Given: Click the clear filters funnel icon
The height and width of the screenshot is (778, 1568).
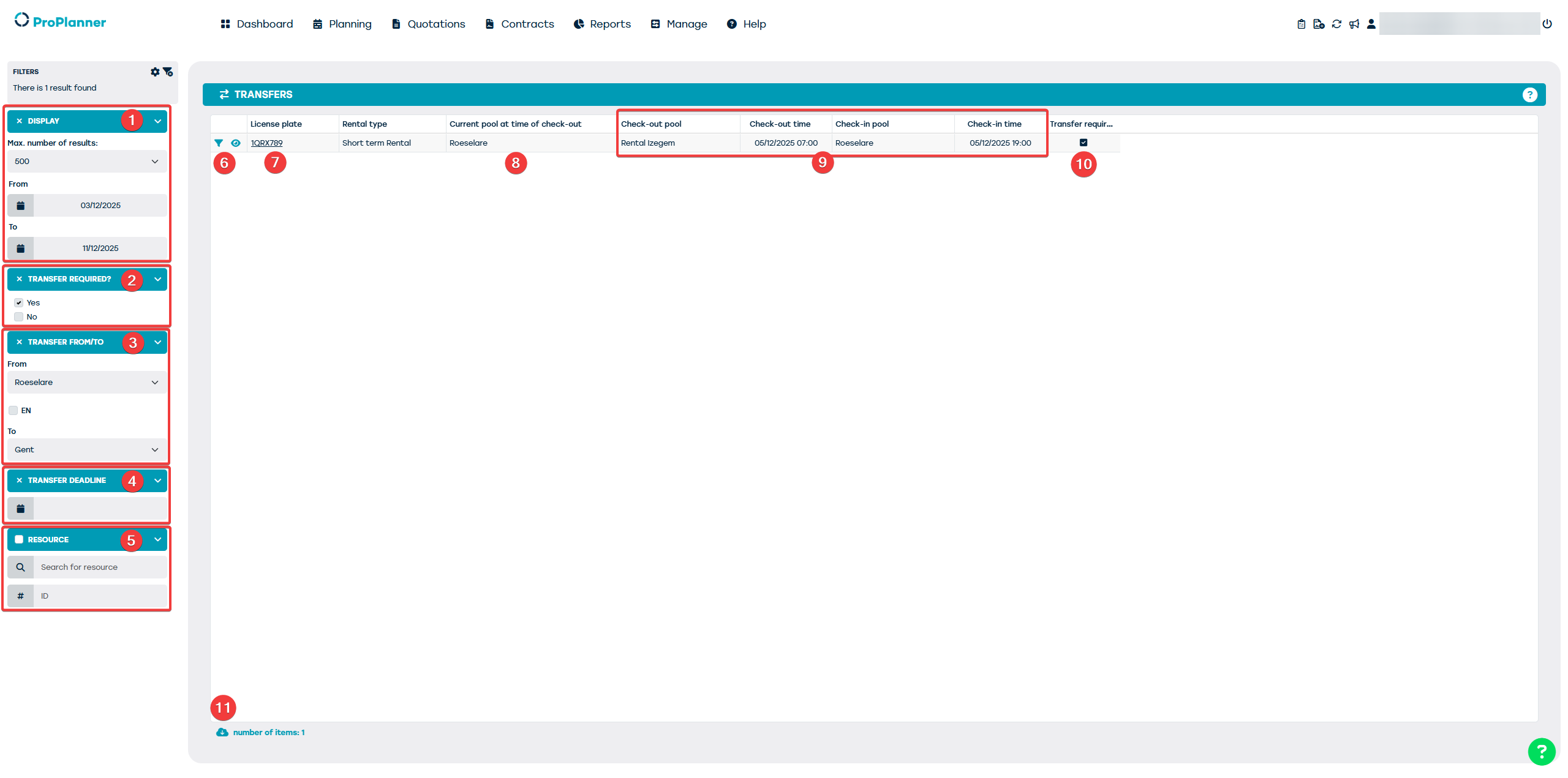Looking at the screenshot, I should [x=168, y=72].
